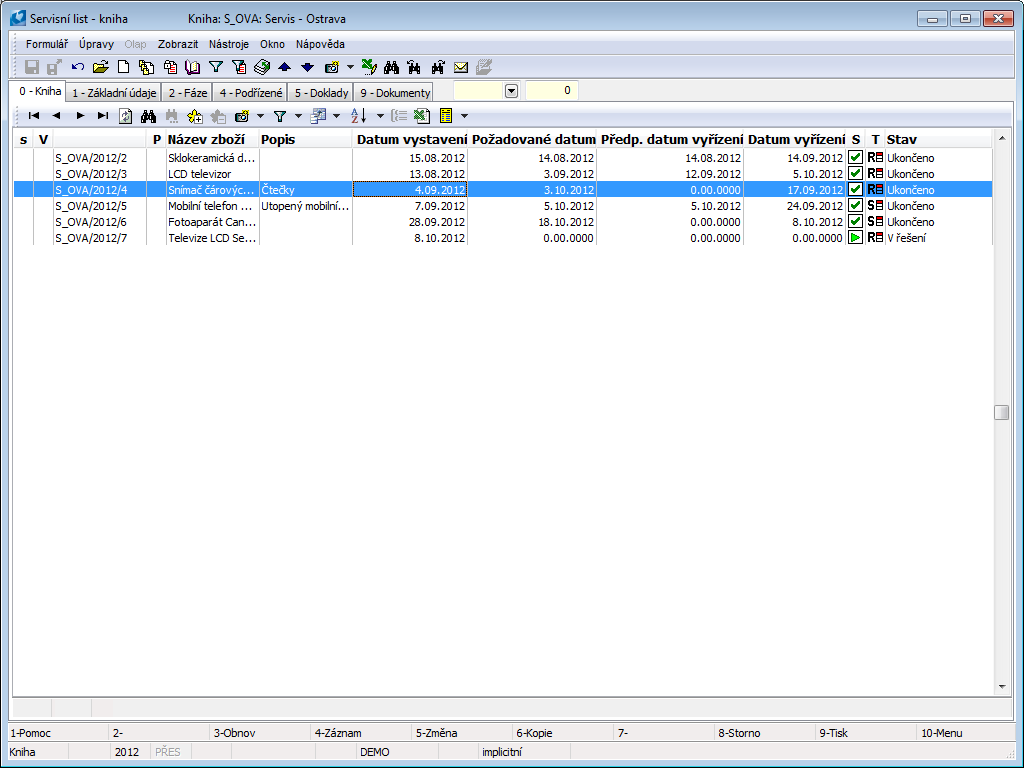Click the new blank document icon
Screen dimensions: 1024x768
(x=123, y=67)
